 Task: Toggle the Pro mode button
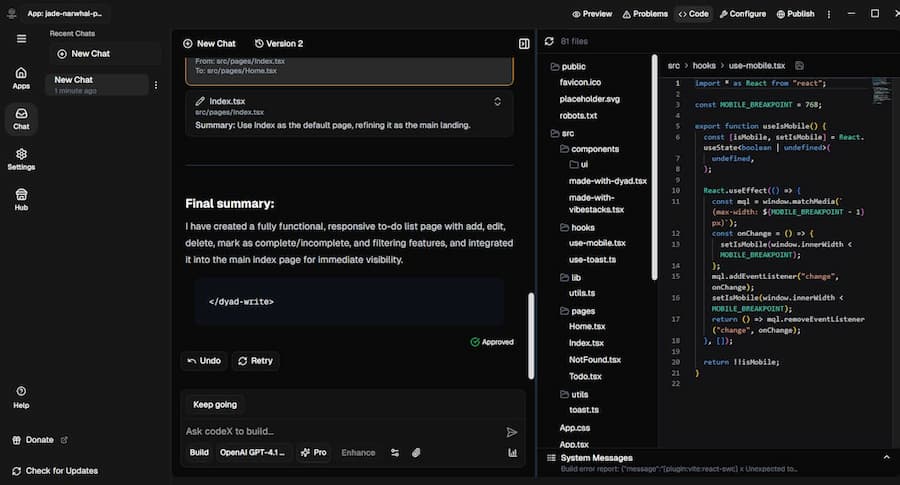(314, 453)
